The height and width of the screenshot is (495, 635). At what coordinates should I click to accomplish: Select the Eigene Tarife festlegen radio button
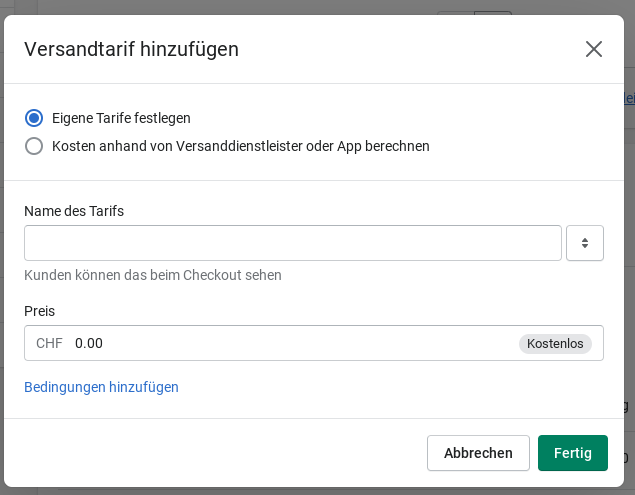pyautogui.click(x=34, y=118)
